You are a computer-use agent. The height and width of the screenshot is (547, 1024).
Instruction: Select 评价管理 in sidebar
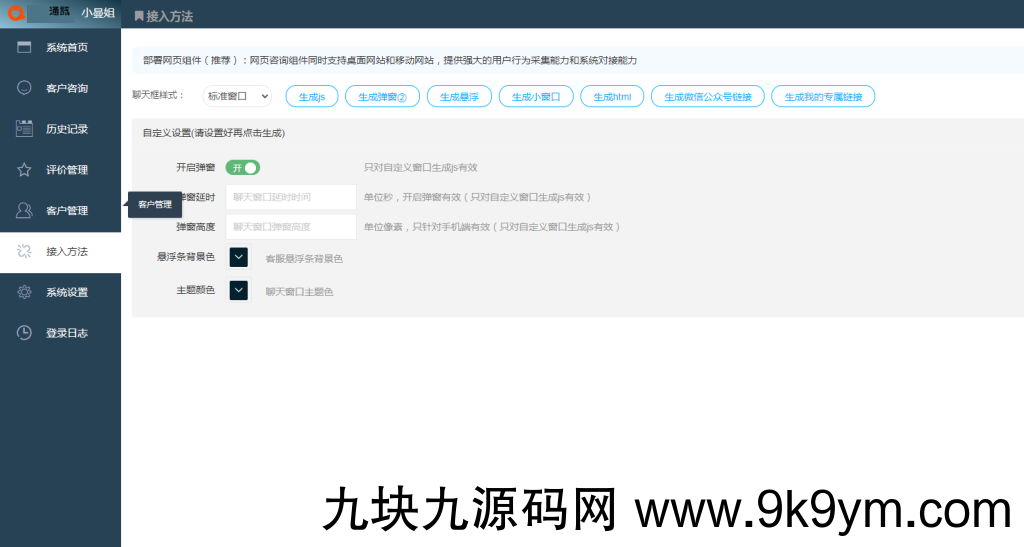(x=60, y=170)
